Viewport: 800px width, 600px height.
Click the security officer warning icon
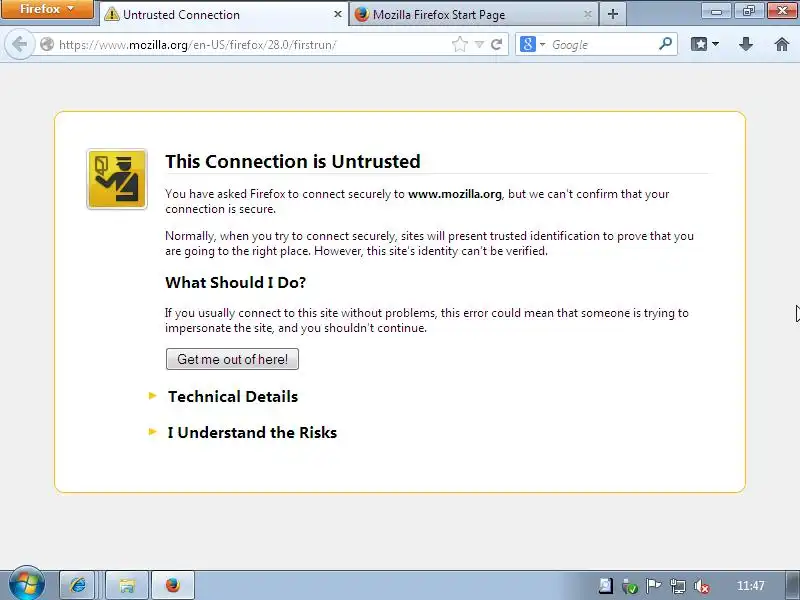click(x=117, y=179)
